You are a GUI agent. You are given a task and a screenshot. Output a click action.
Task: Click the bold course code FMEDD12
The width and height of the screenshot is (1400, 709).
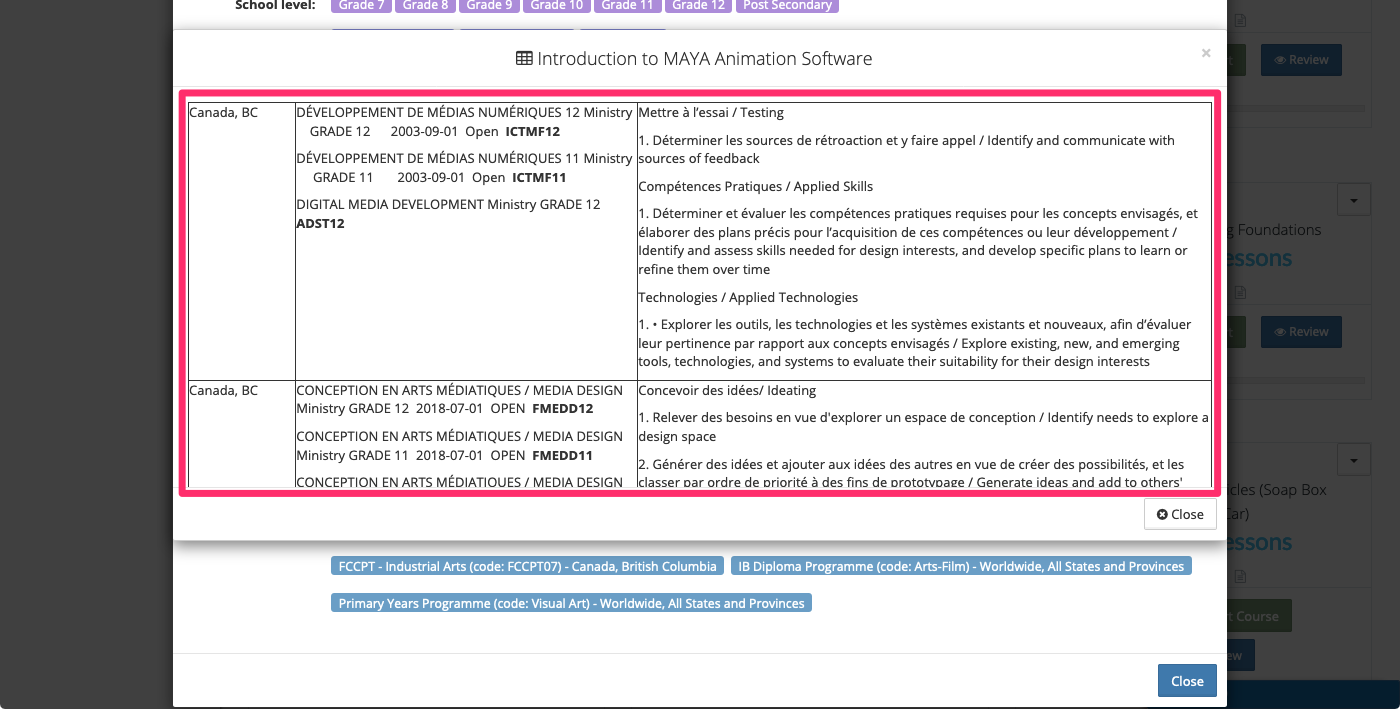[562, 409]
